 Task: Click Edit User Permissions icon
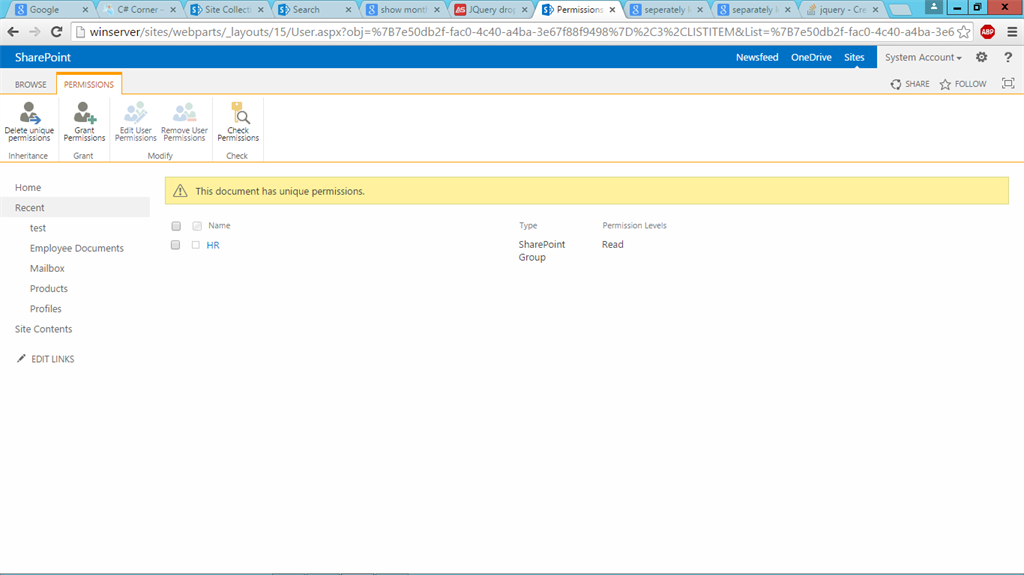coord(135,113)
